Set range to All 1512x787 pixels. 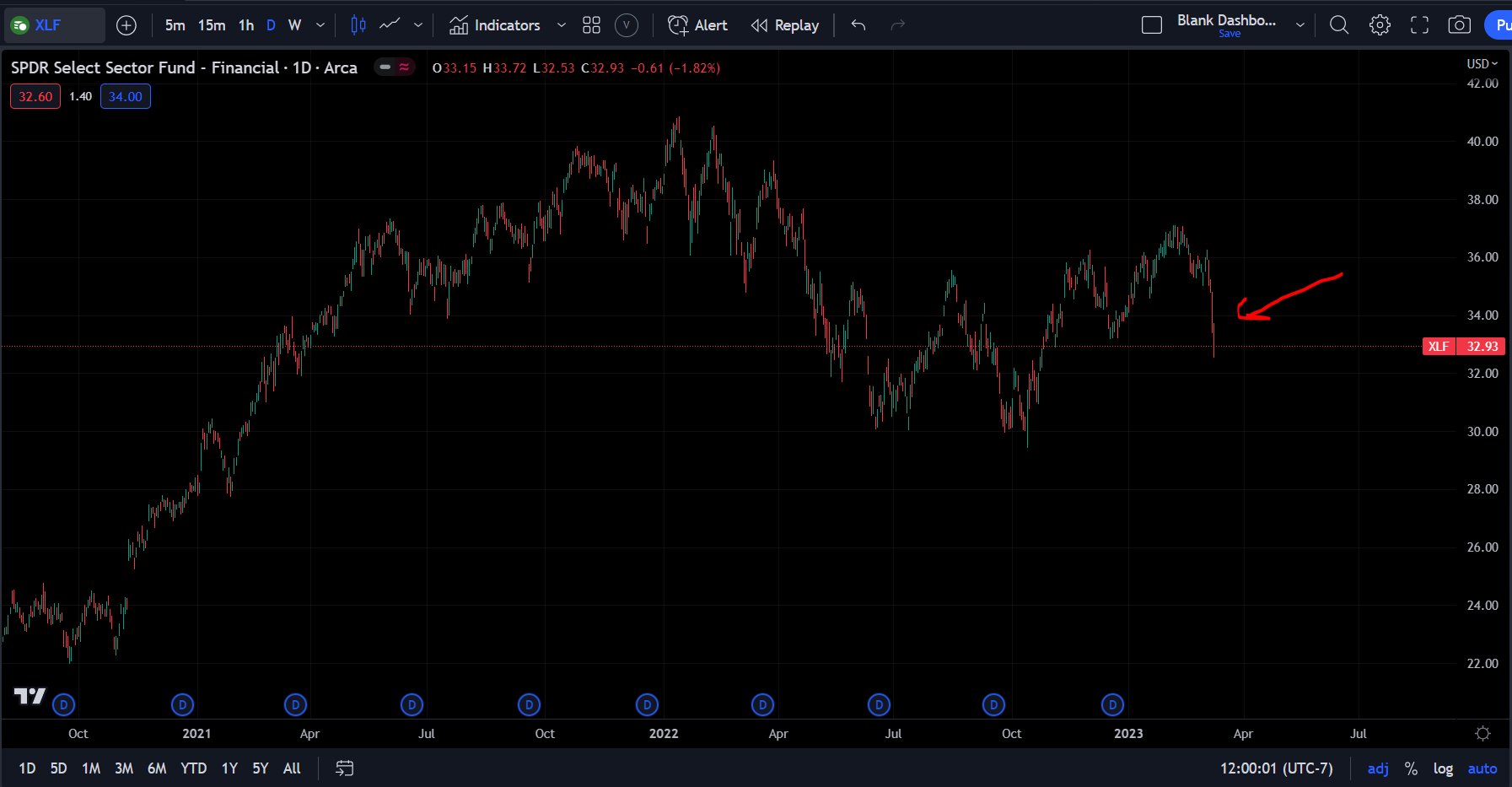(292, 768)
